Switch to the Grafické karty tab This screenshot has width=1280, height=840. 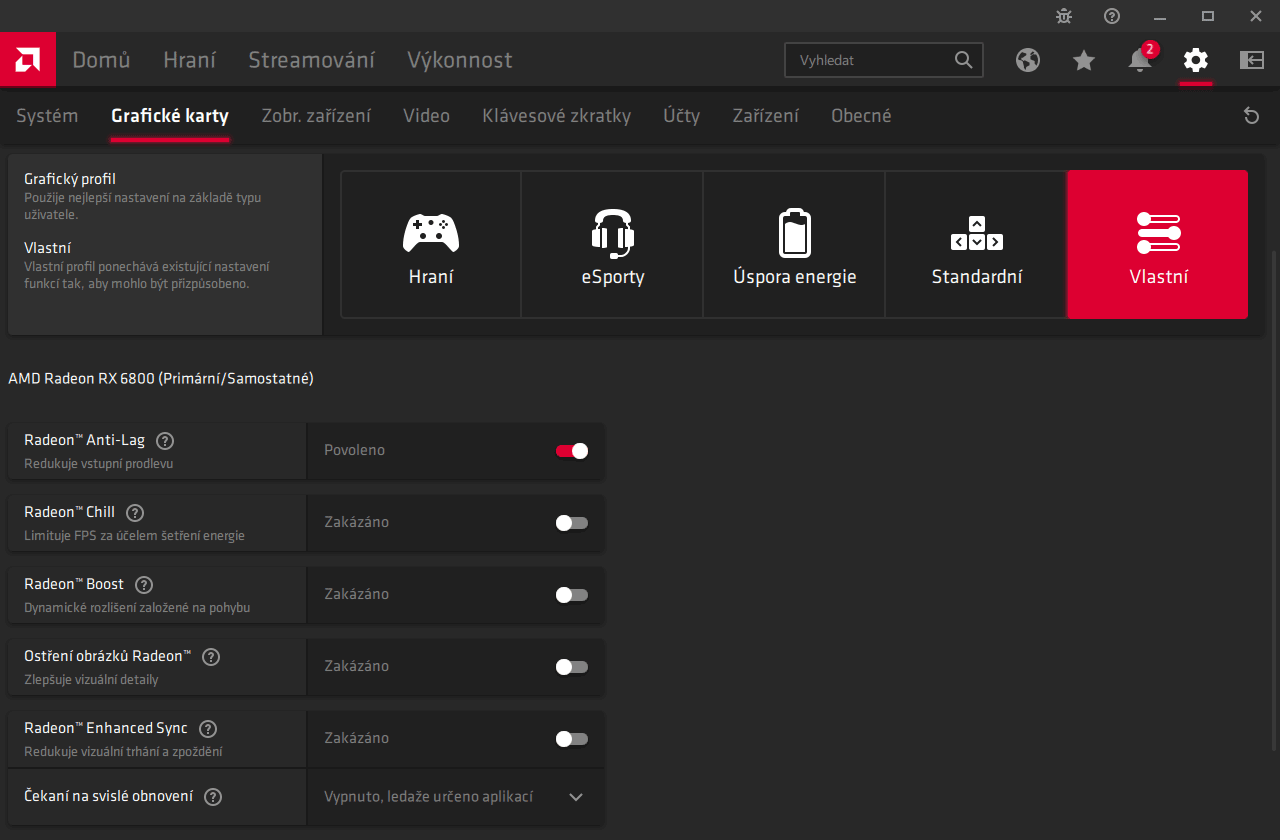[170, 116]
